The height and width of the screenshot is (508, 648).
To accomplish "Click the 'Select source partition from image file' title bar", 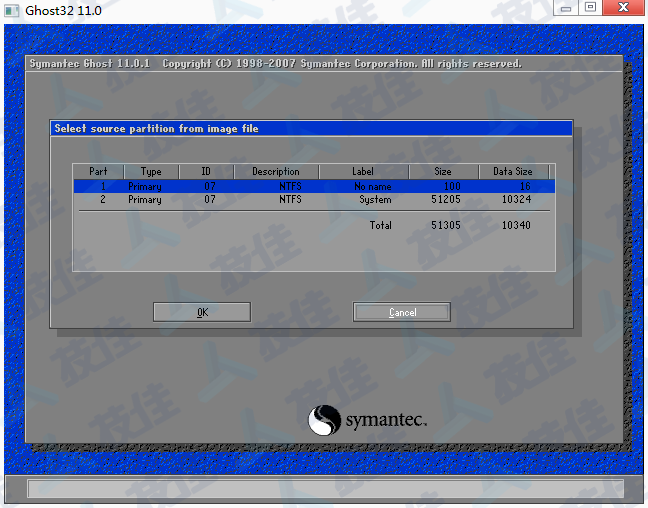I will pyautogui.click(x=311, y=129).
